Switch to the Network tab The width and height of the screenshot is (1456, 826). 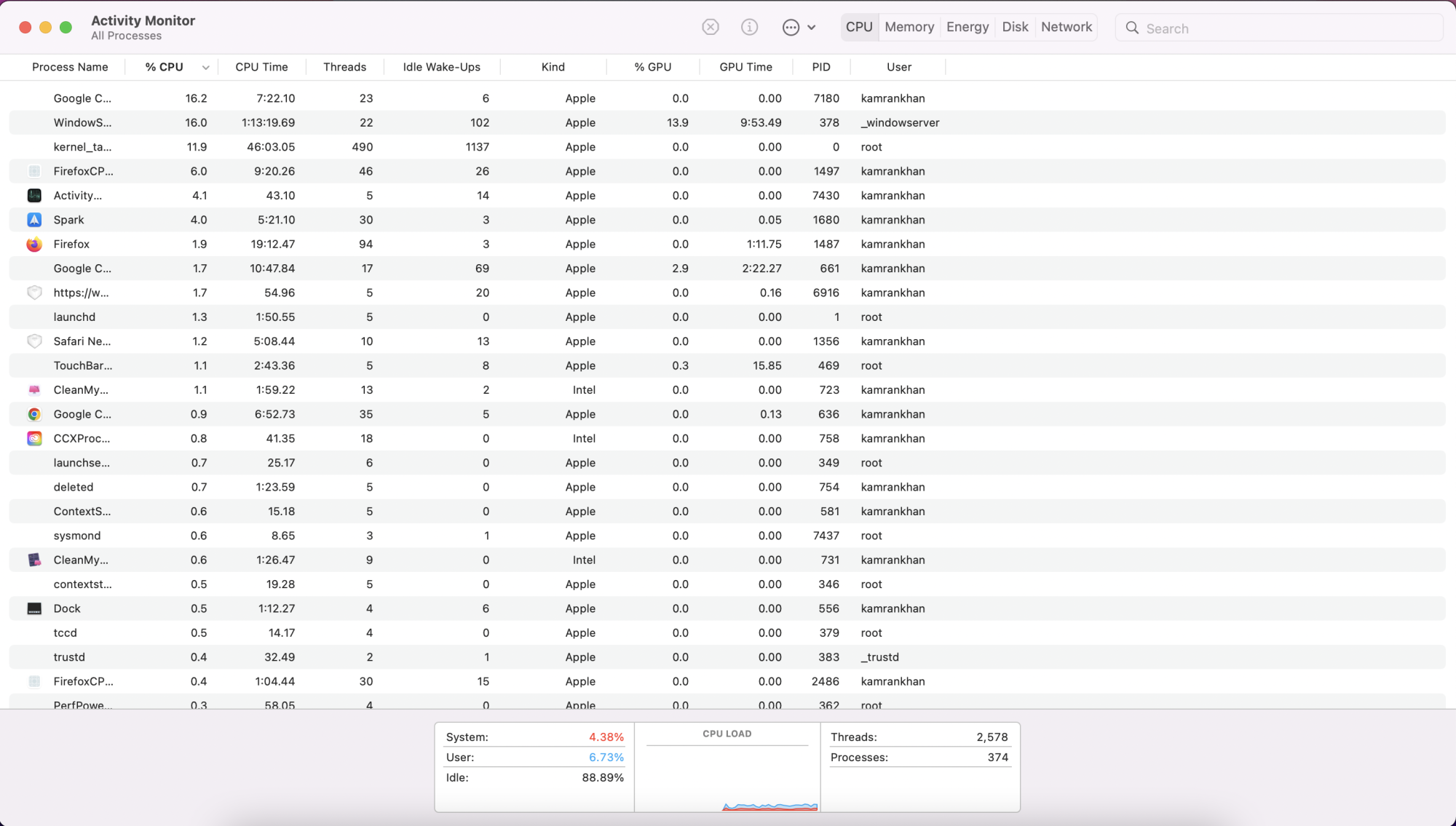click(1067, 27)
